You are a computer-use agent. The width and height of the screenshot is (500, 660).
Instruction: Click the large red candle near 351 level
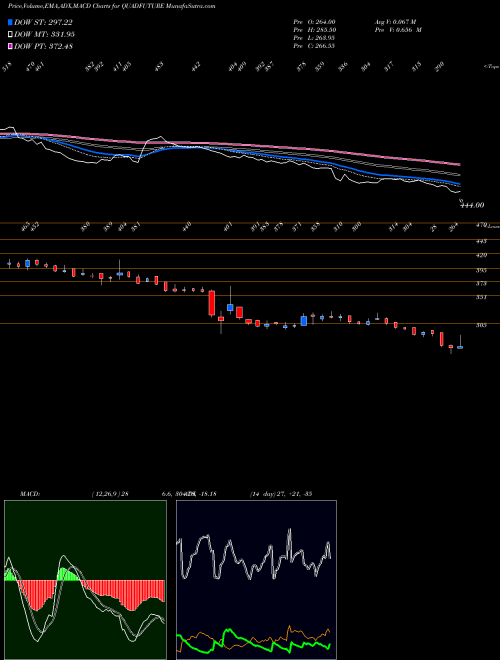click(x=212, y=303)
